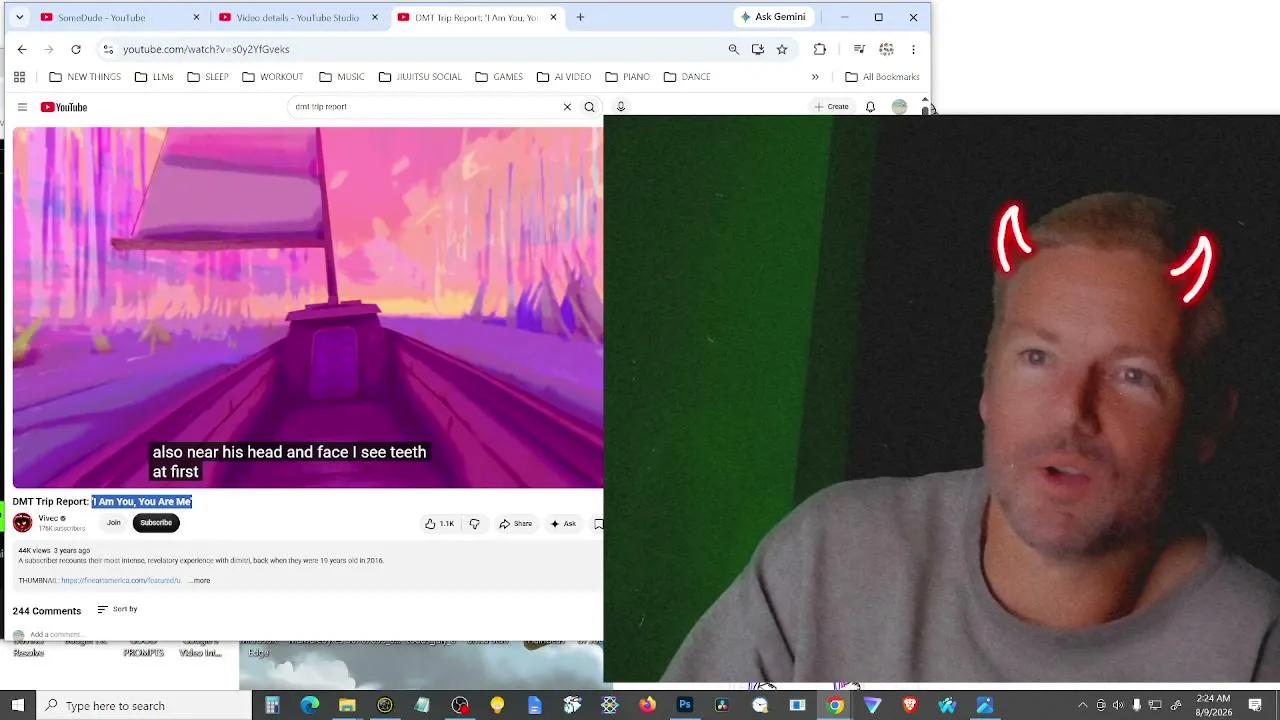Open the All Bookmarks folder
Screen dimensions: 1280x720
point(882,77)
